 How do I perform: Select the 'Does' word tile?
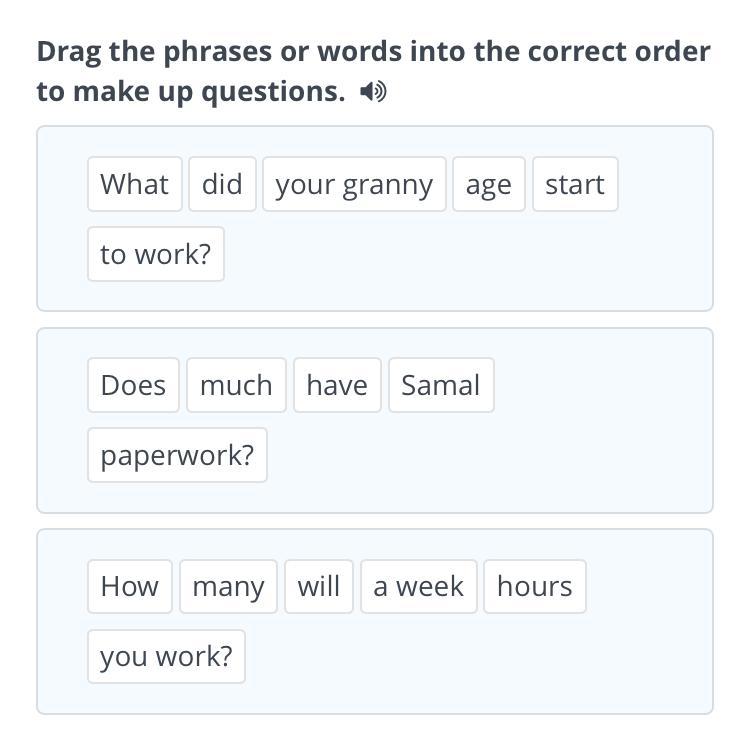[x=133, y=385]
